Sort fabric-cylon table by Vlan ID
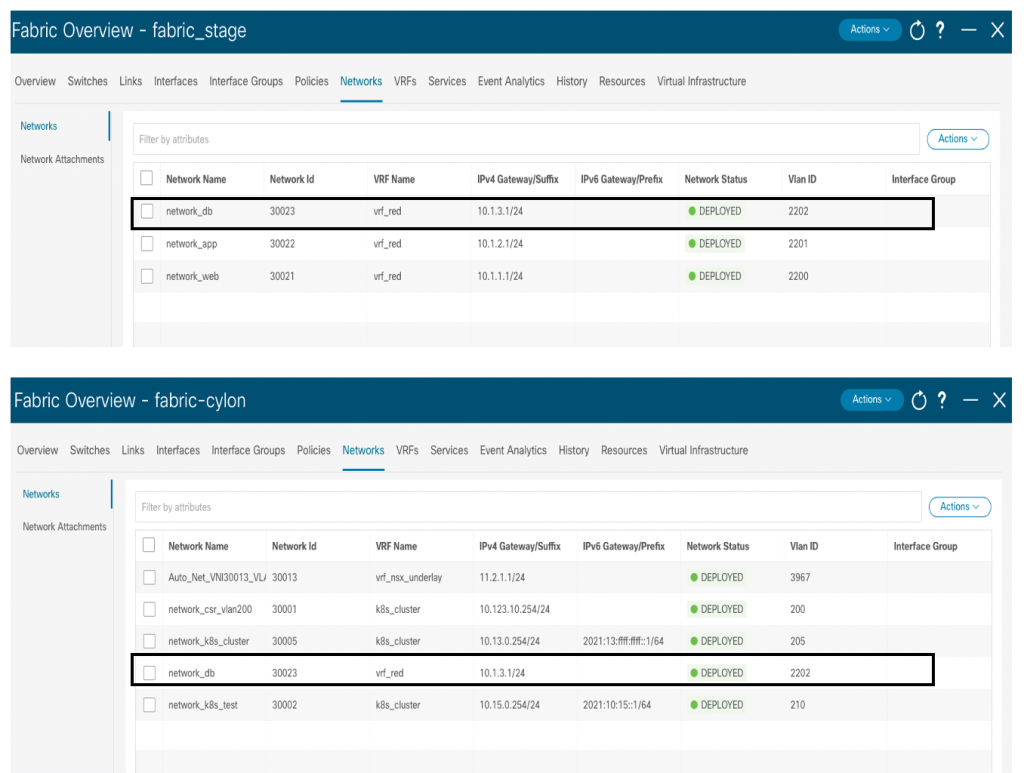 804,546
